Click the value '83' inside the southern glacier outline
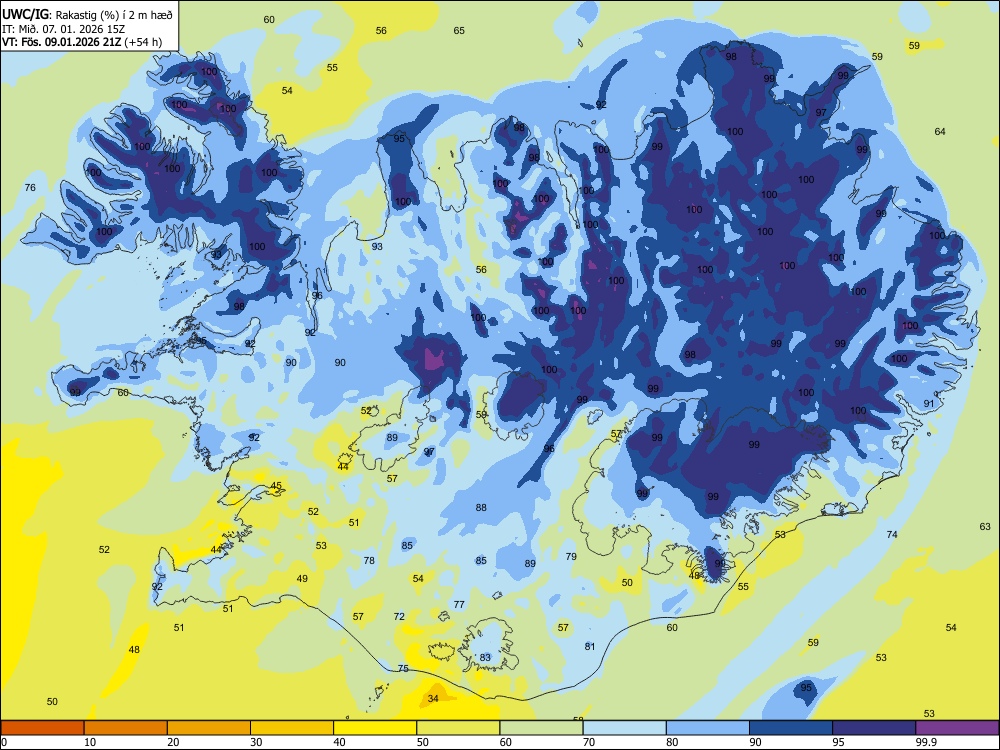This screenshot has height=750, width=1000. [485, 658]
